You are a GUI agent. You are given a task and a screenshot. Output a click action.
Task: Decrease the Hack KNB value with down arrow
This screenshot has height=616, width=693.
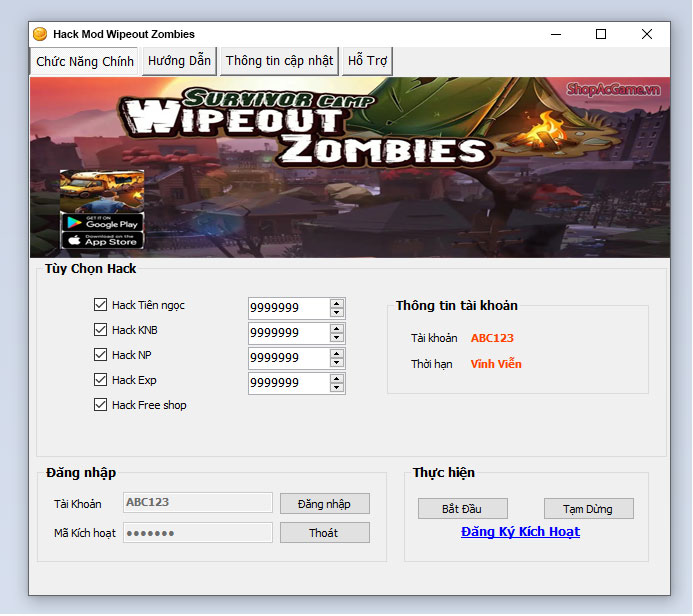[337, 338]
